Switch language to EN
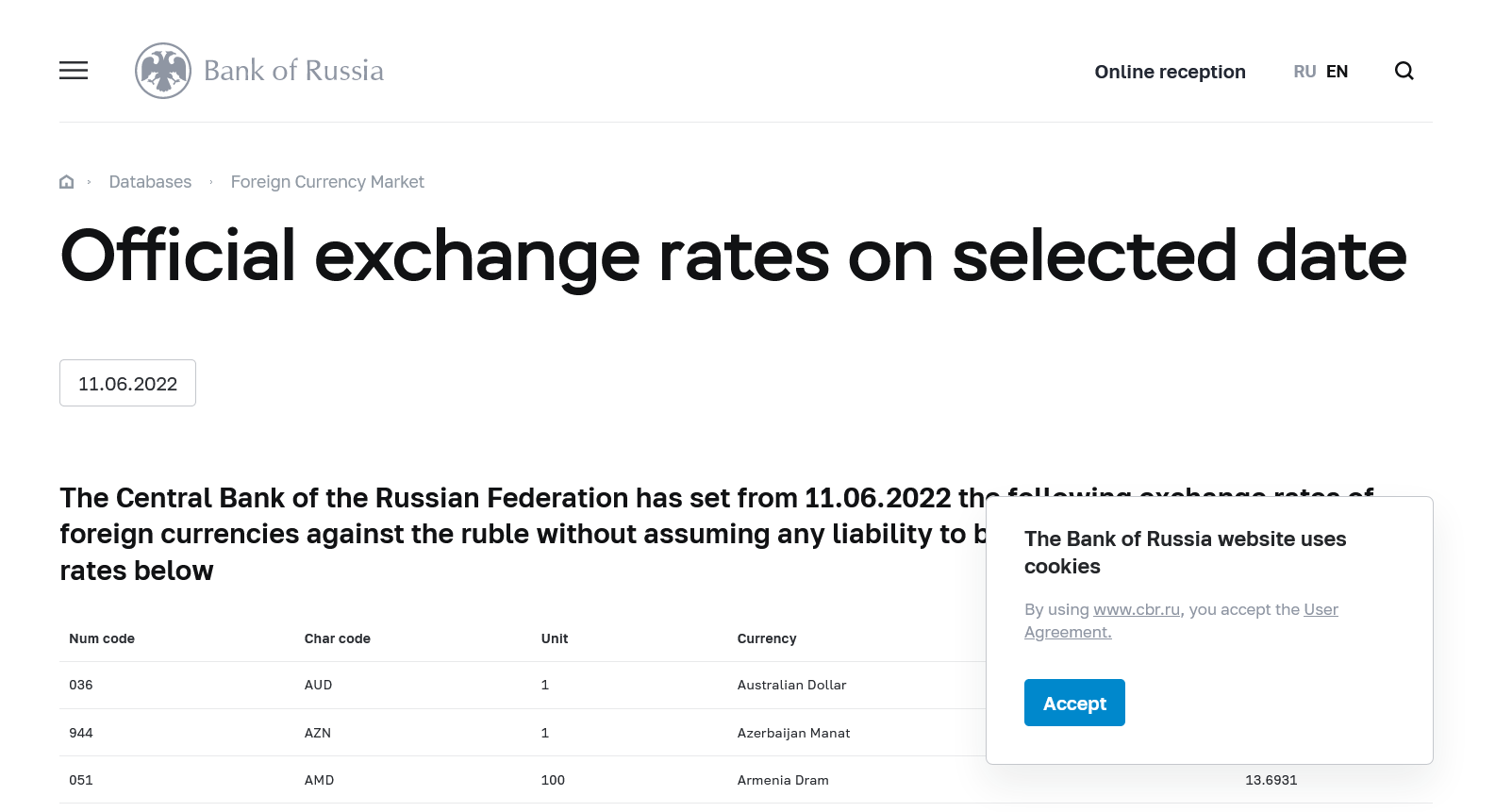This screenshot has height=812, width=1512. [1337, 72]
